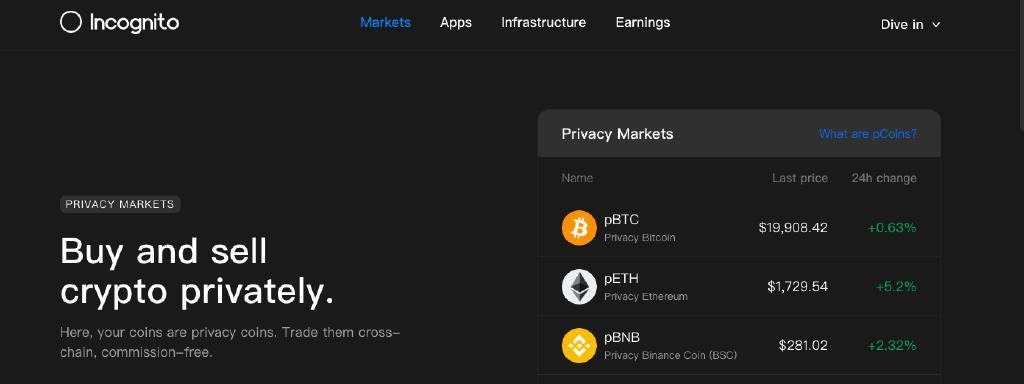
Task: Select the pETH name text
Action: (x=621, y=278)
